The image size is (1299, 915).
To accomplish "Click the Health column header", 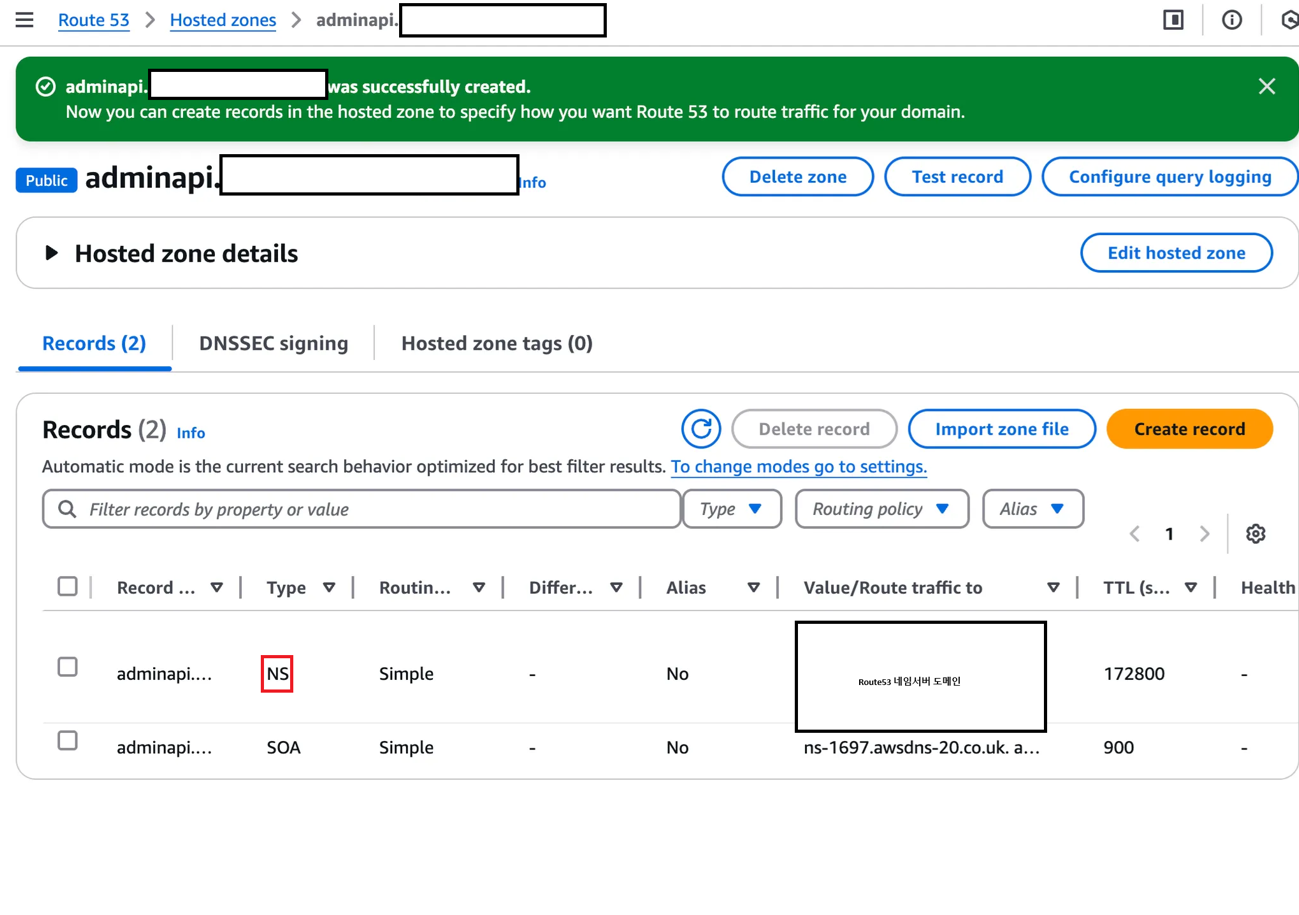I will (1268, 588).
